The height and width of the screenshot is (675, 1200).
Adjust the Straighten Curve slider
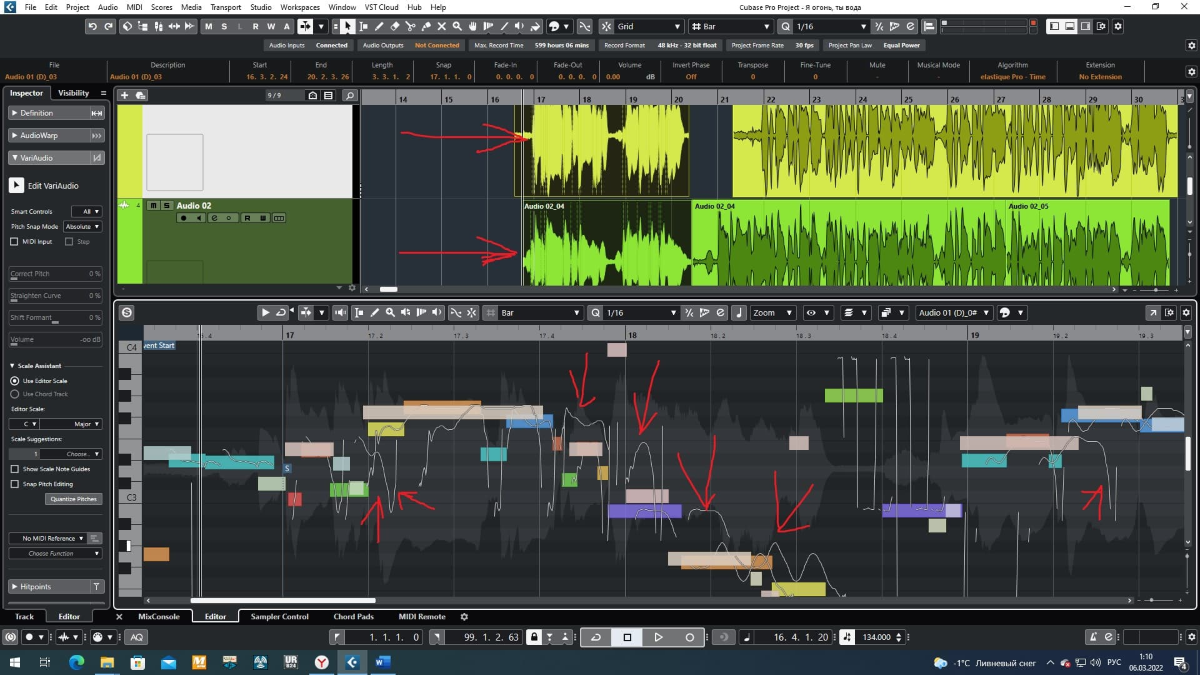click(x=56, y=296)
